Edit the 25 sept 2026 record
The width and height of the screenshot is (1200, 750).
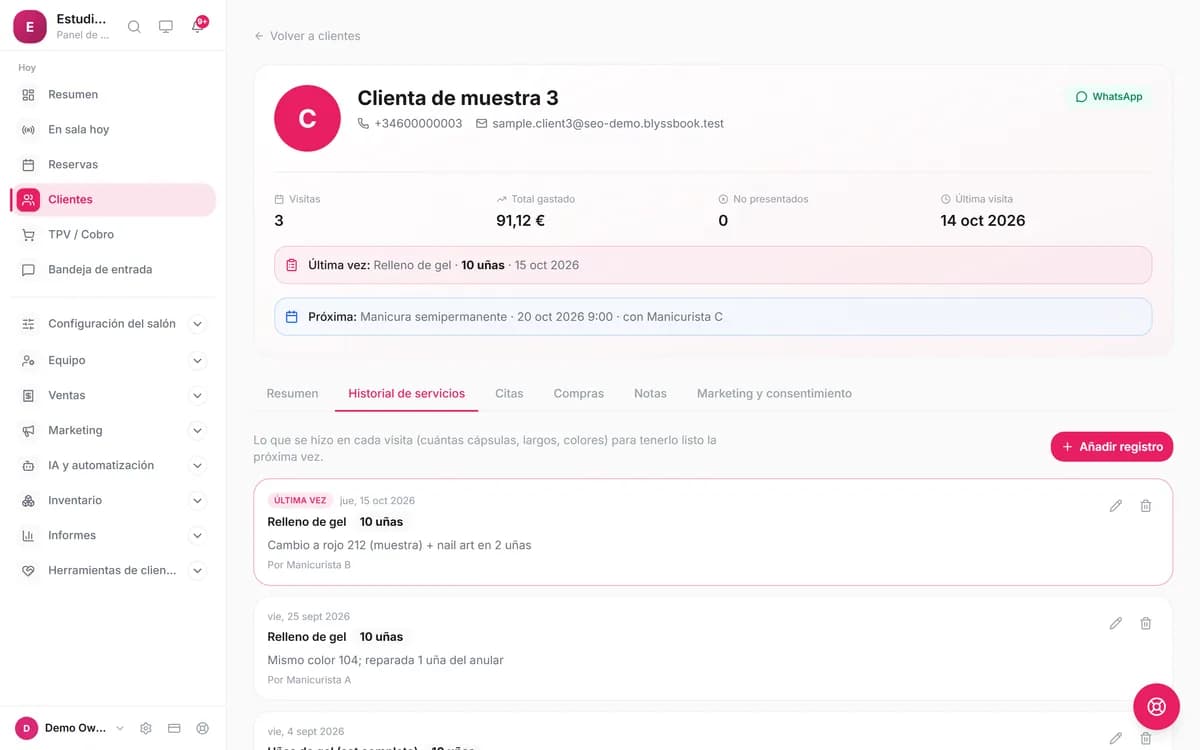tap(1116, 623)
